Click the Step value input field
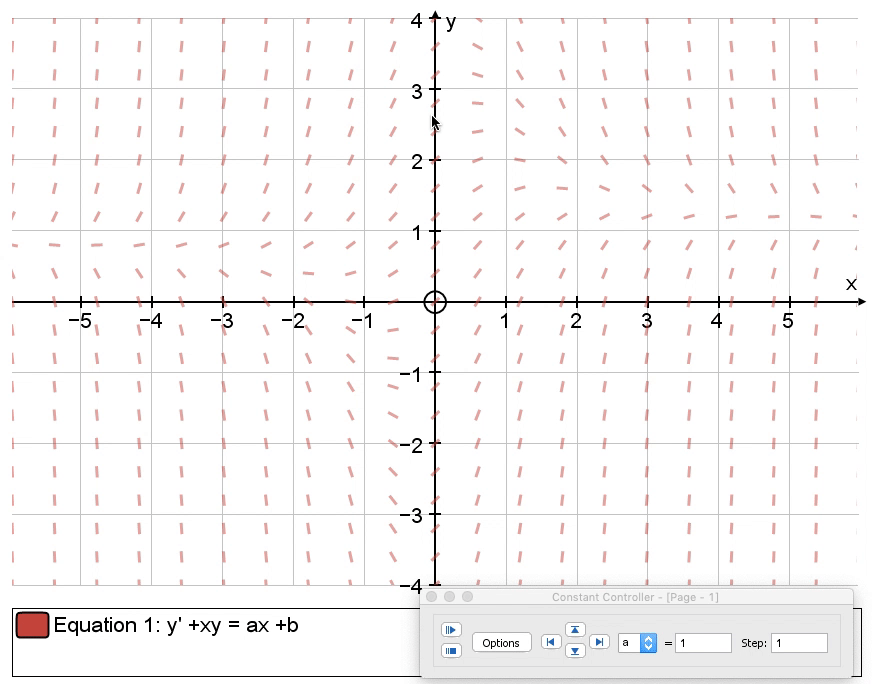872x684 pixels. (x=799, y=643)
